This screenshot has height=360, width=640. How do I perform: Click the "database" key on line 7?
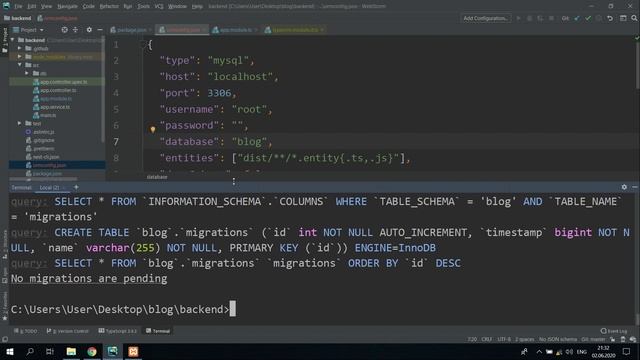[189, 142]
